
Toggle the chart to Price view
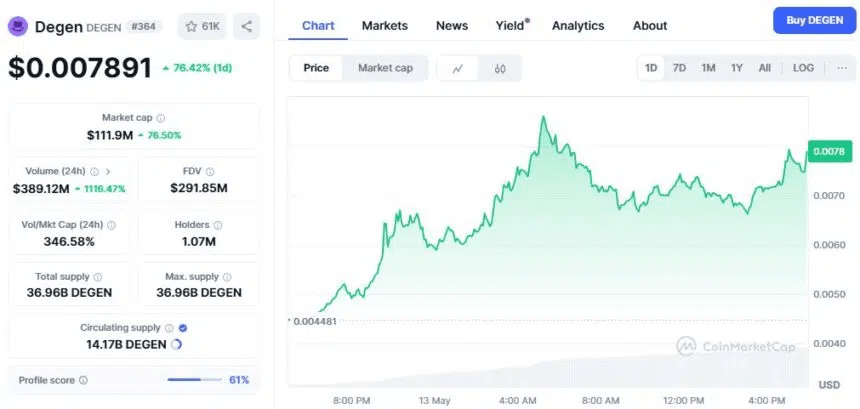(316, 69)
